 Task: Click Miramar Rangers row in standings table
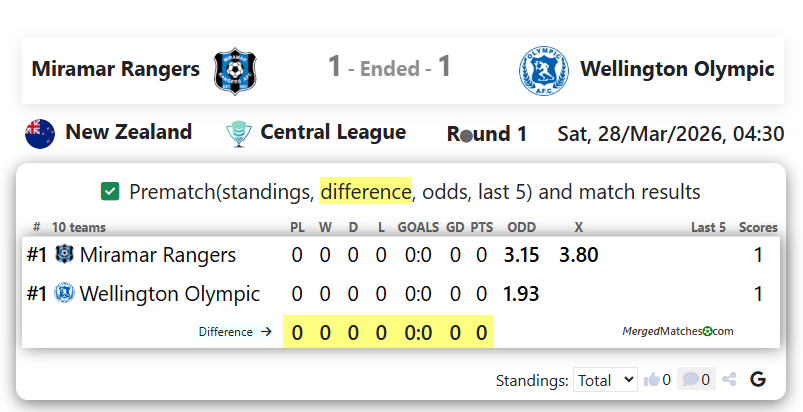coord(158,255)
